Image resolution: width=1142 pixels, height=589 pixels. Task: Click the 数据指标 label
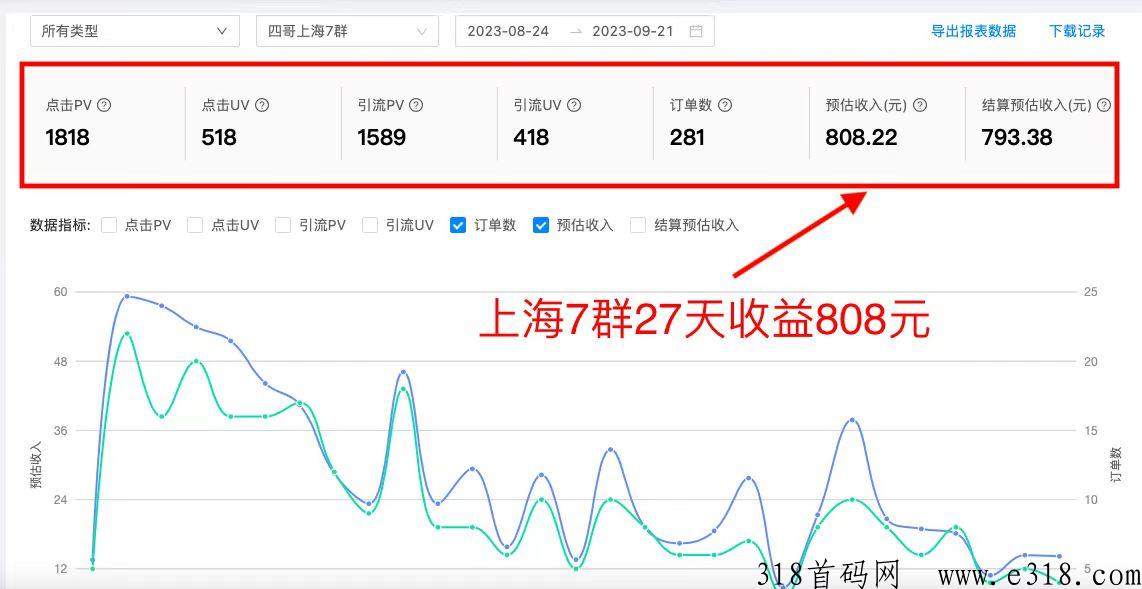tap(60, 225)
